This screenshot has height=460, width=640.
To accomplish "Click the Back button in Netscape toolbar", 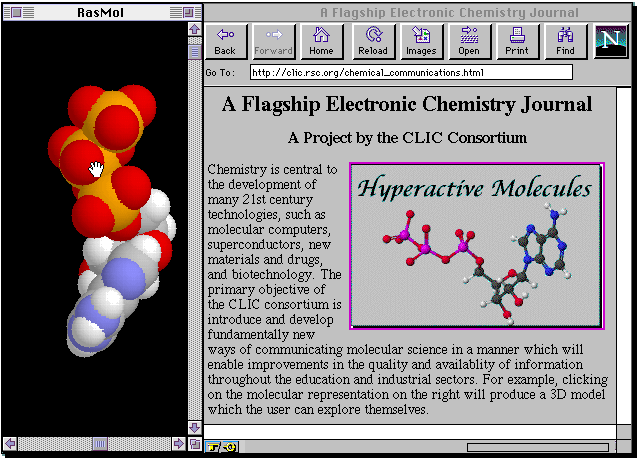I will 225,41.
